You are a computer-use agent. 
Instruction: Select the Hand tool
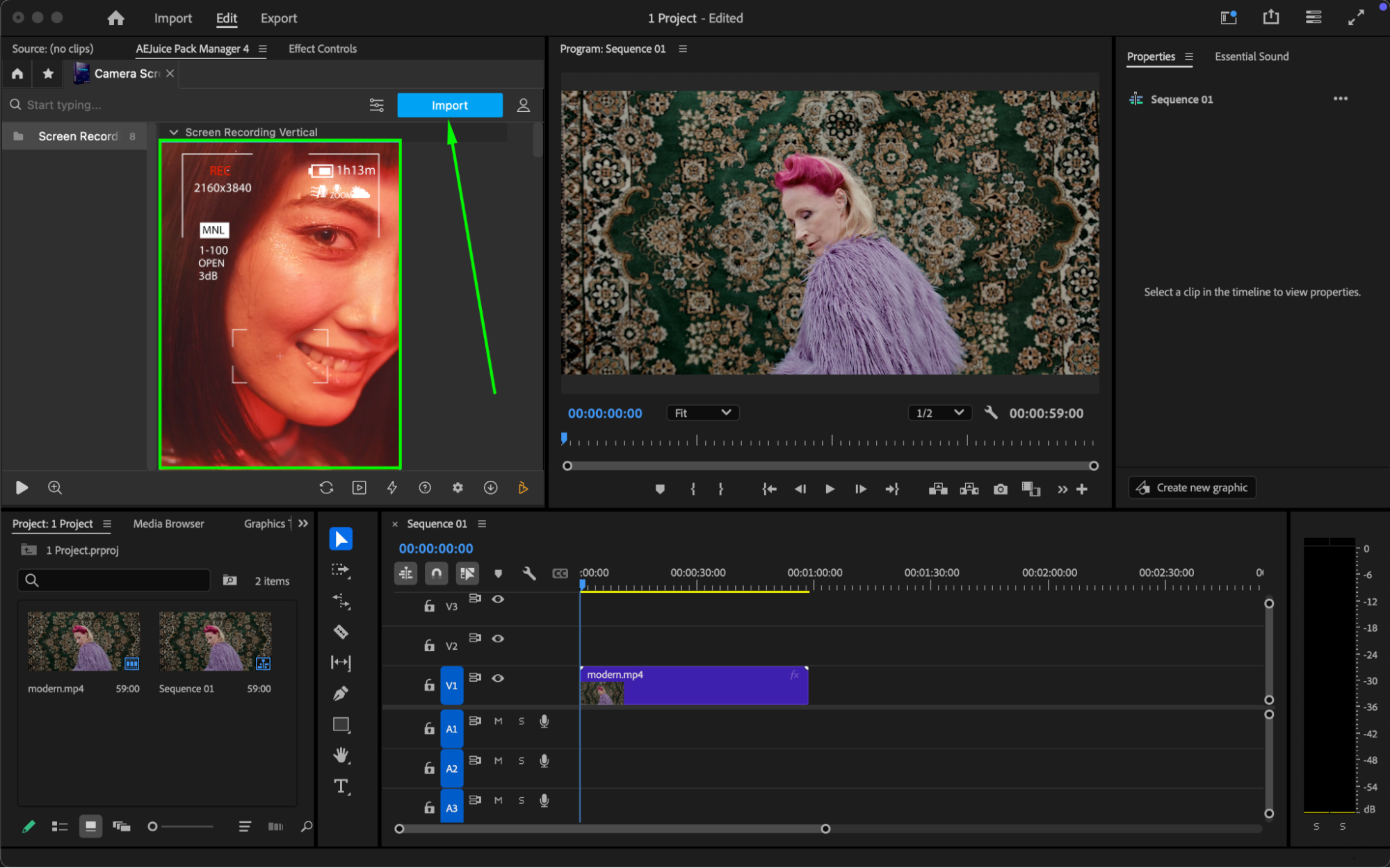pos(341,755)
